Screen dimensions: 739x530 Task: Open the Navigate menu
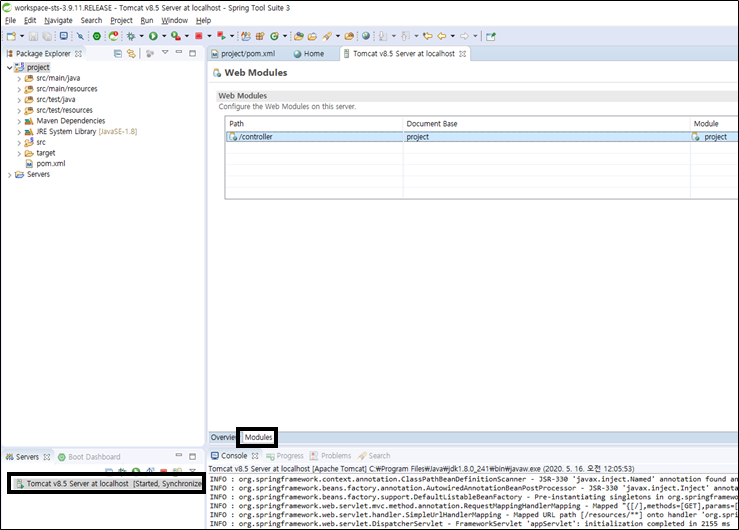click(x=58, y=20)
